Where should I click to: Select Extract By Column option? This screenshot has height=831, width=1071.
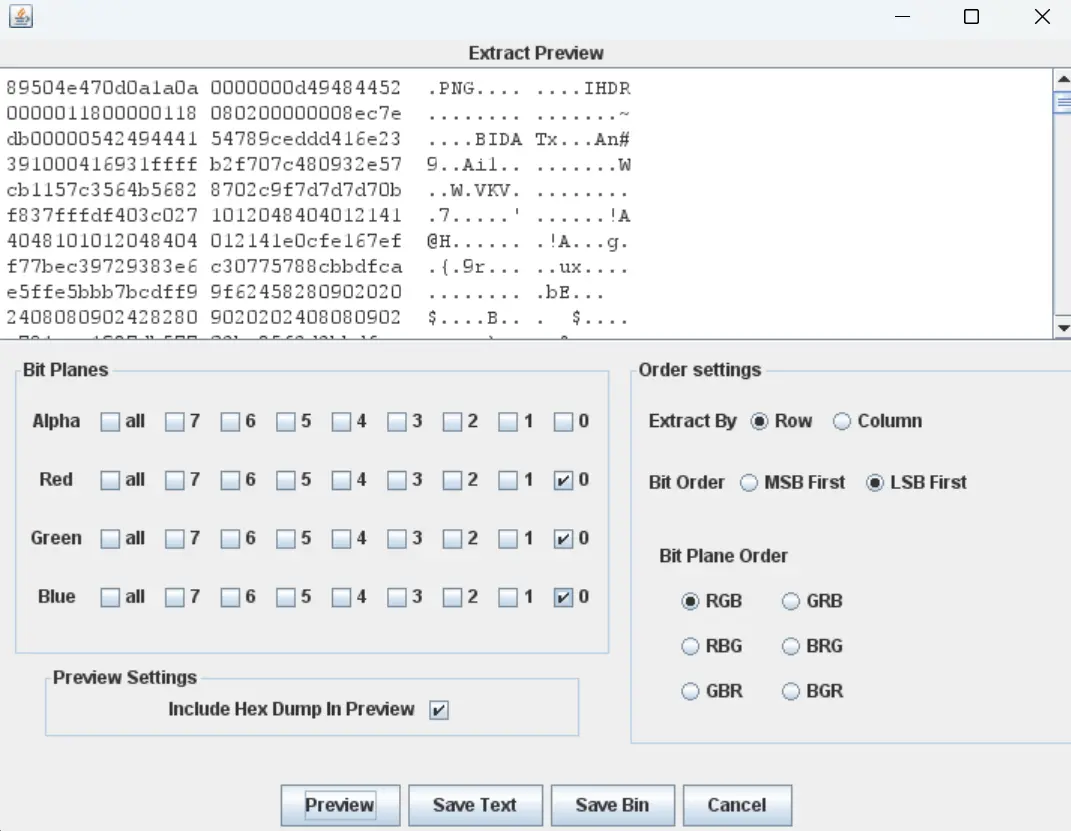coord(842,422)
